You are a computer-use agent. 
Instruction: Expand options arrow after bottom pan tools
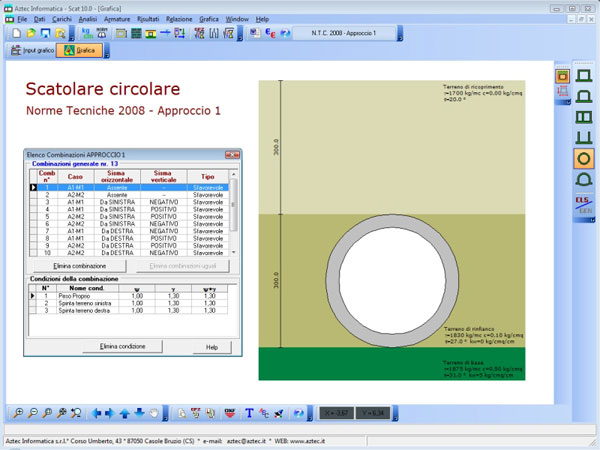coord(165,413)
